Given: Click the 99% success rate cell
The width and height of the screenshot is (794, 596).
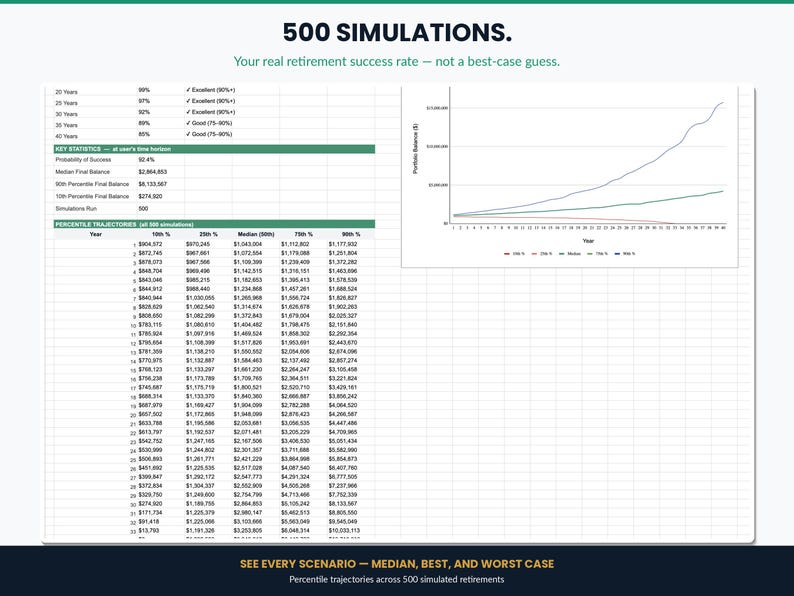Looking at the screenshot, I should tap(144, 90).
